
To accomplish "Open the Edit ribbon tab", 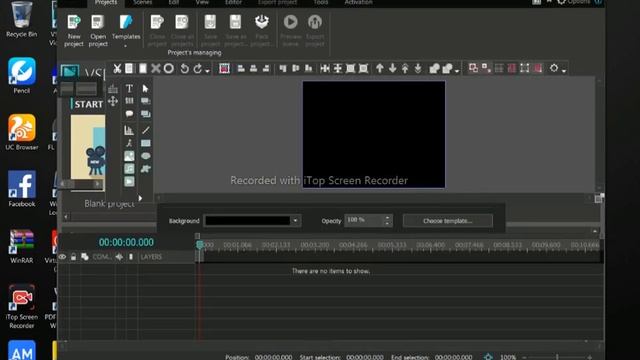I will [x=174, y=2].
